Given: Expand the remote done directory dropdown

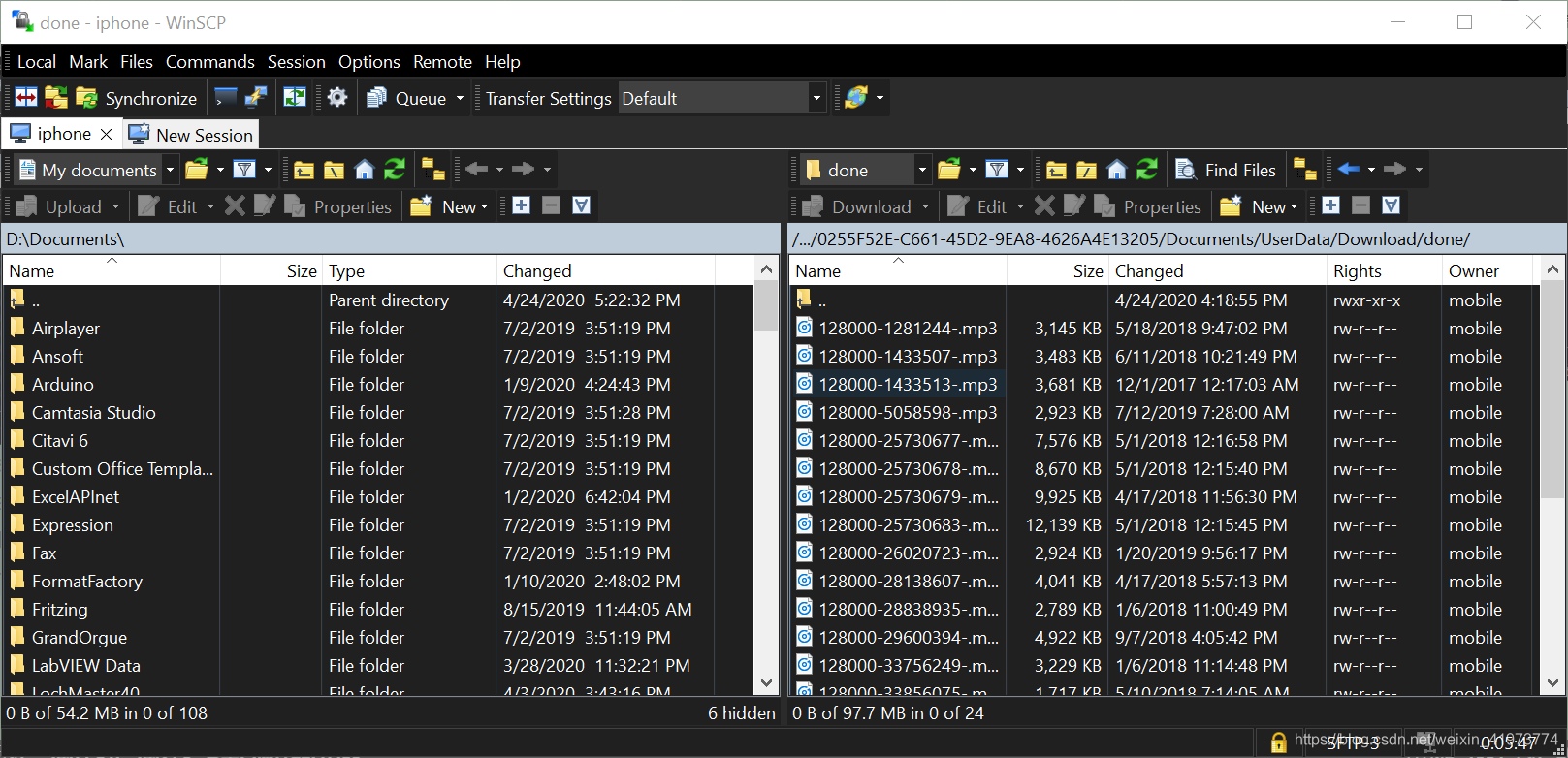Looking at the screenshot, I should (922, 170).
